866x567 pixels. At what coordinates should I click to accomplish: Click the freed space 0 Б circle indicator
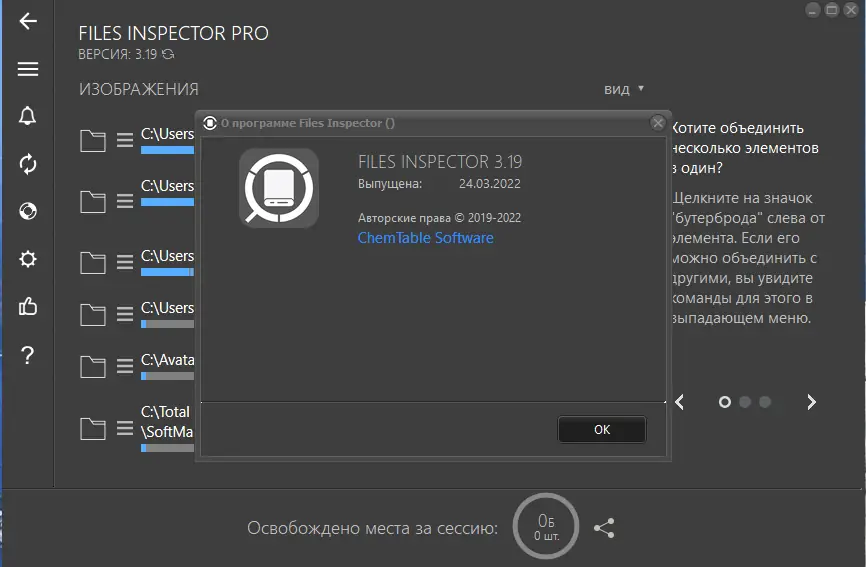coord(546,526)
